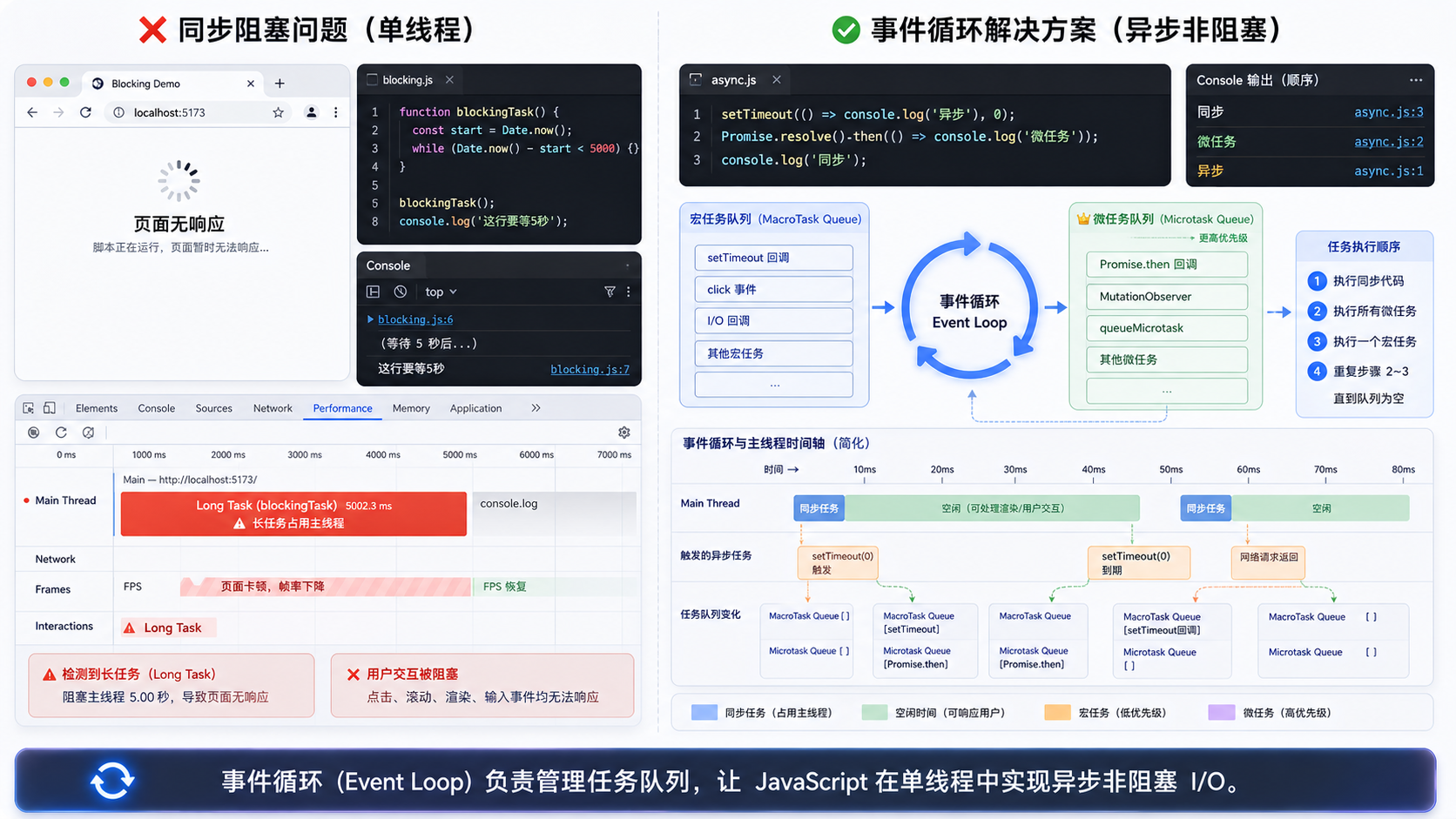Click the setTimeout 回调 queue item
This screenshot has height=819, width=1456.
(x=773, y=258)
